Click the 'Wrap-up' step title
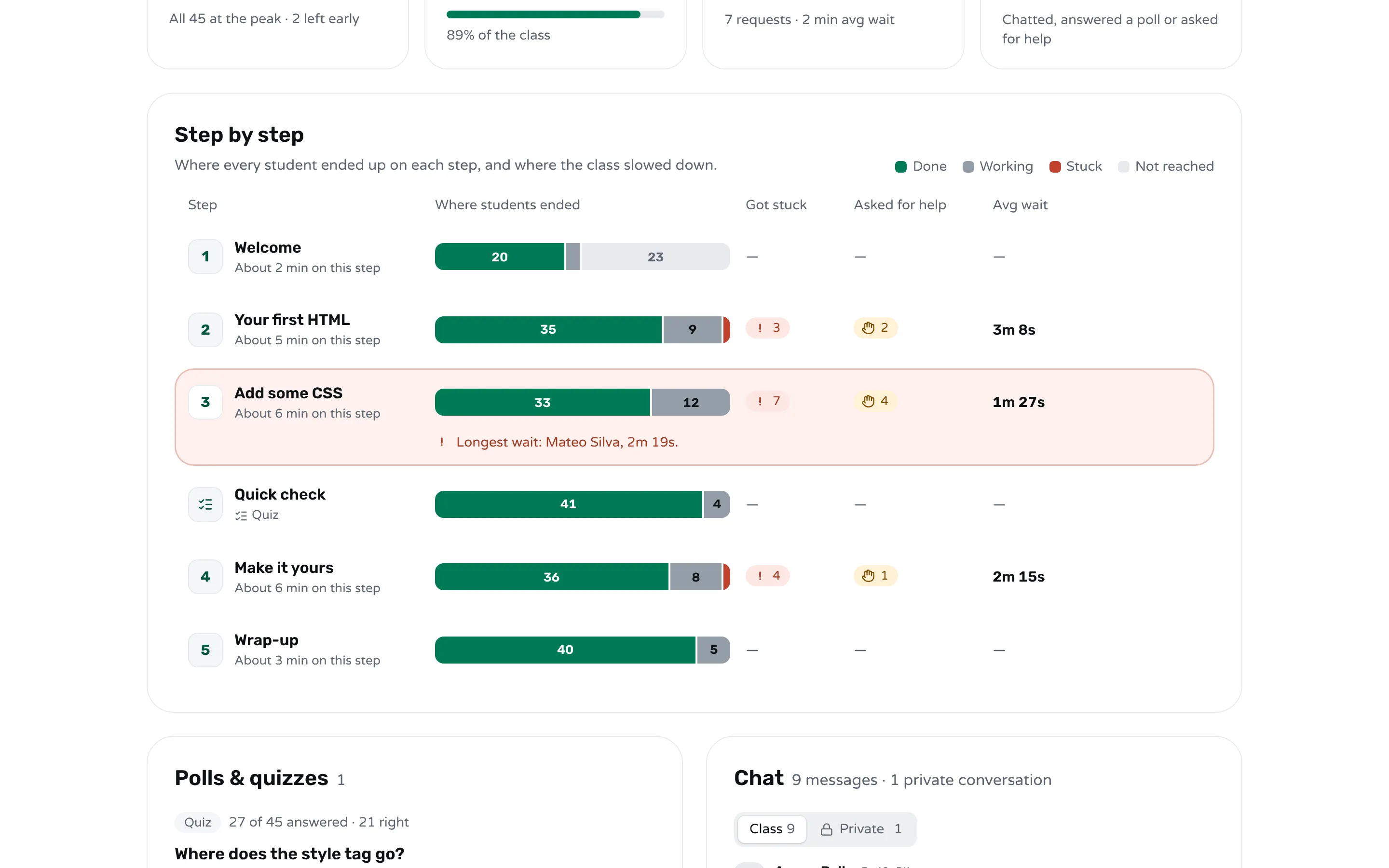The image size is (1389, 868). (x=266, y=640)
